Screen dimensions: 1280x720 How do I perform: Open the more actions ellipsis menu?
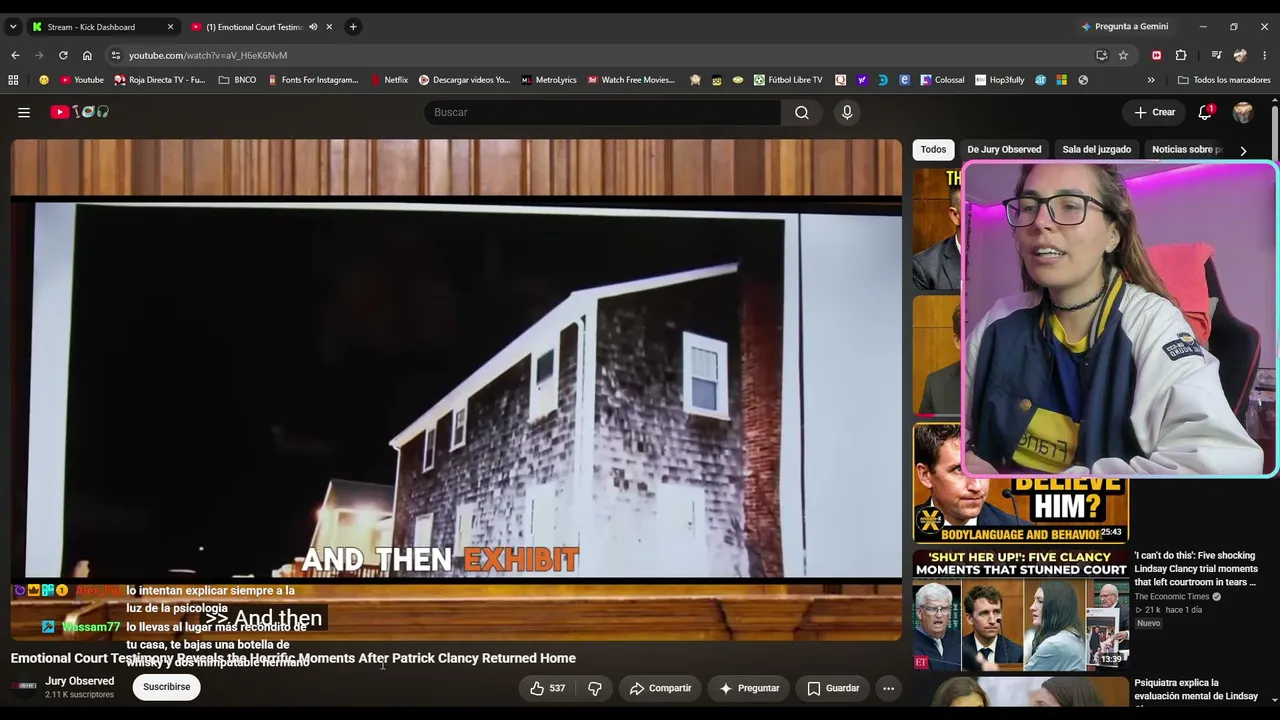(888, 688)
